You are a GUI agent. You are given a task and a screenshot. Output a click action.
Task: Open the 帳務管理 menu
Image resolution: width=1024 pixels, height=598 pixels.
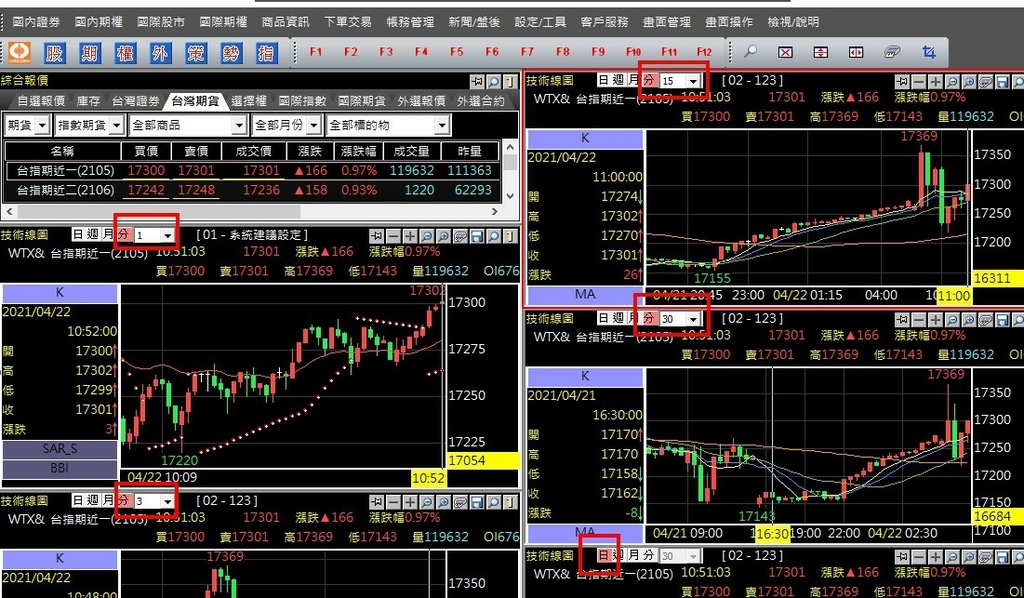click(410, 22)
